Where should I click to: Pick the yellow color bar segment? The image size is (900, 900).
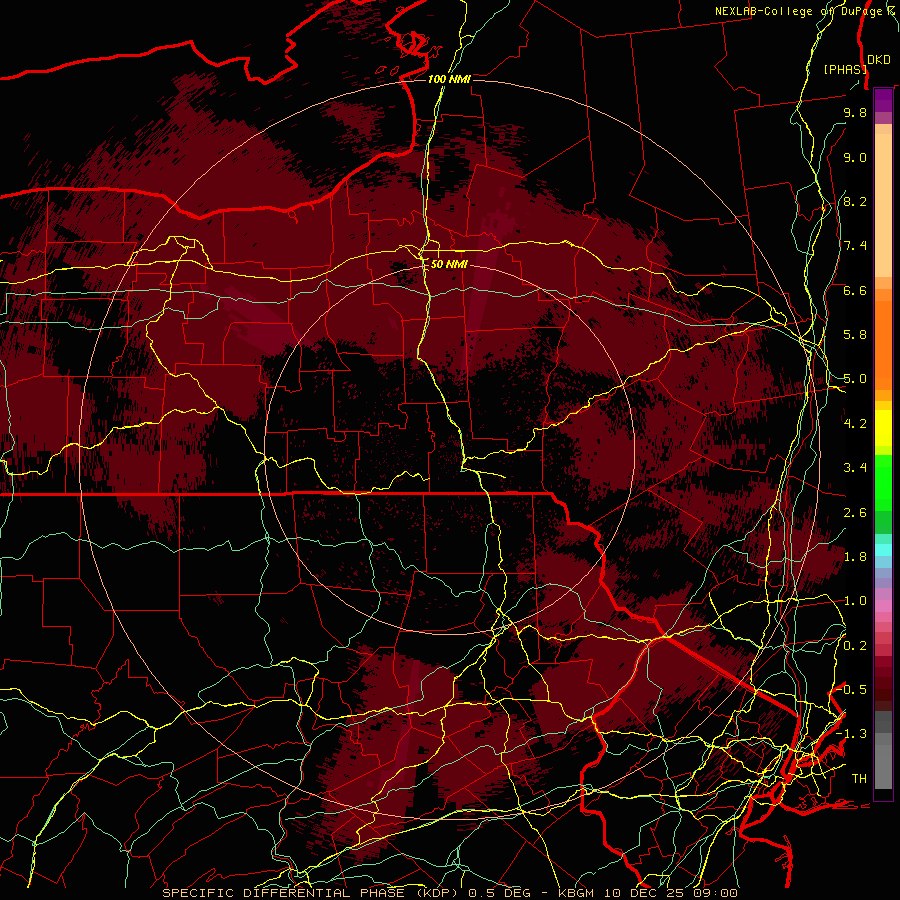click(x=883, y=428)
